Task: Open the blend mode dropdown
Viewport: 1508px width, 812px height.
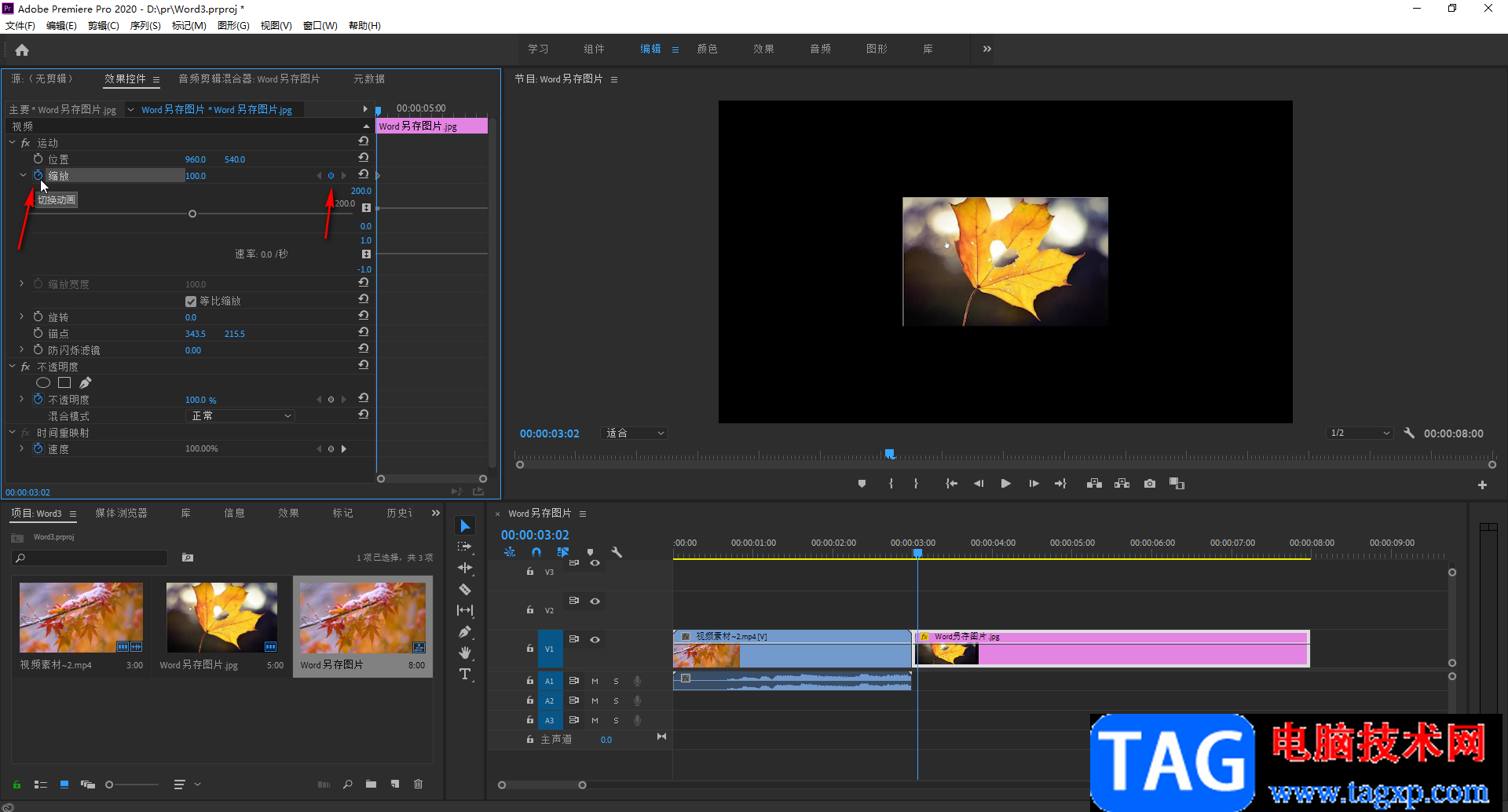Action: click(240, 415)
